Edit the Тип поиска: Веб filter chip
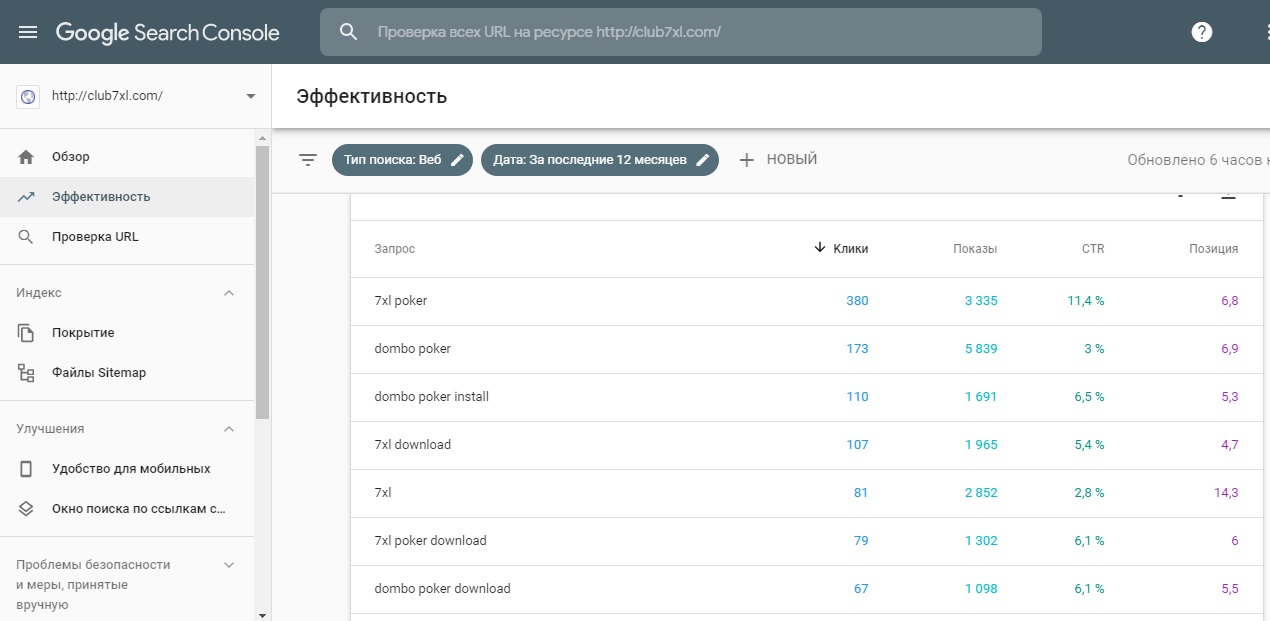Screen dimensions: 1270x621 point(403,160)
